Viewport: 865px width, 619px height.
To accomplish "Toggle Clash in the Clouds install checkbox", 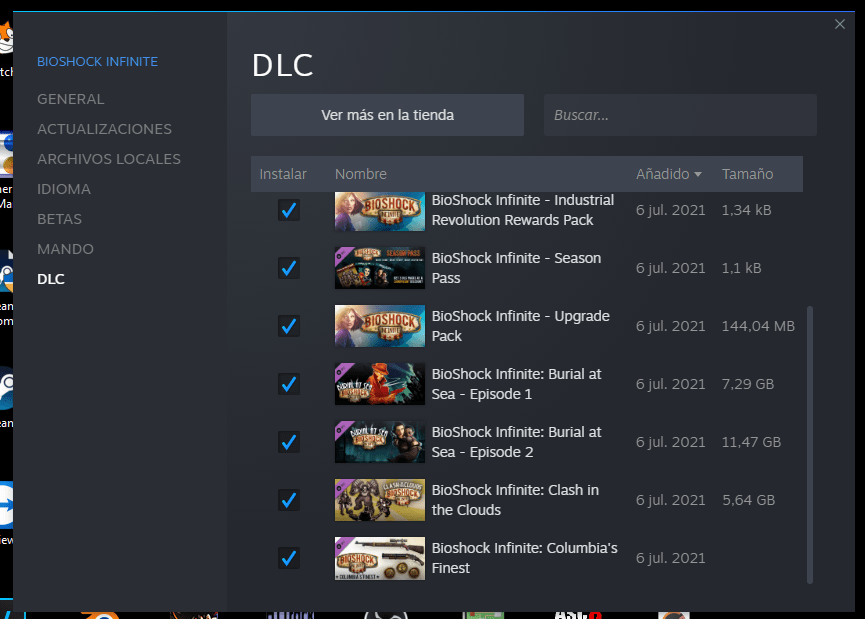I will pyautogui.click(x=289, y=500).
